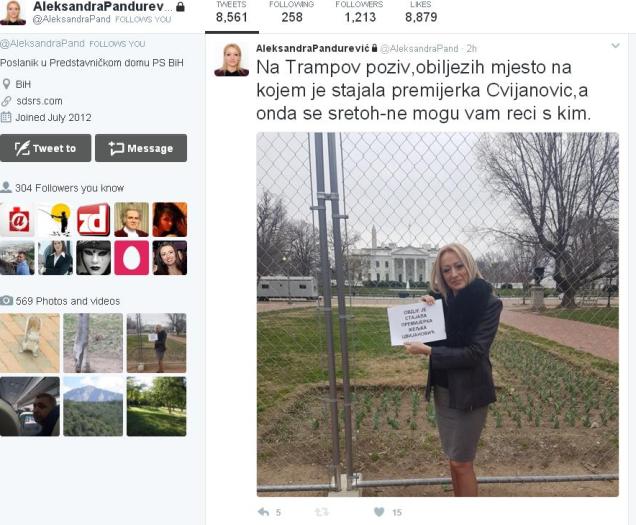The width and height of the screenshot is (636, 525).
Task: Click the Tweet to button
Action: (45, 148)
